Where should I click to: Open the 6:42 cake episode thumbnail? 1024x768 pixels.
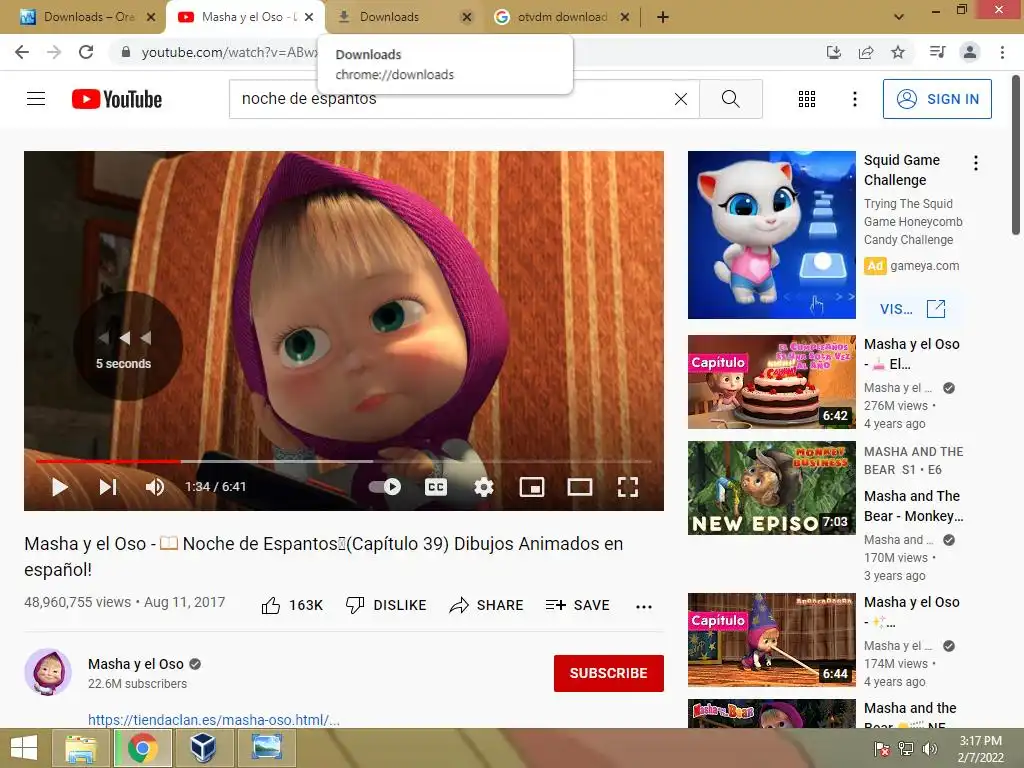tap(771, 382)
